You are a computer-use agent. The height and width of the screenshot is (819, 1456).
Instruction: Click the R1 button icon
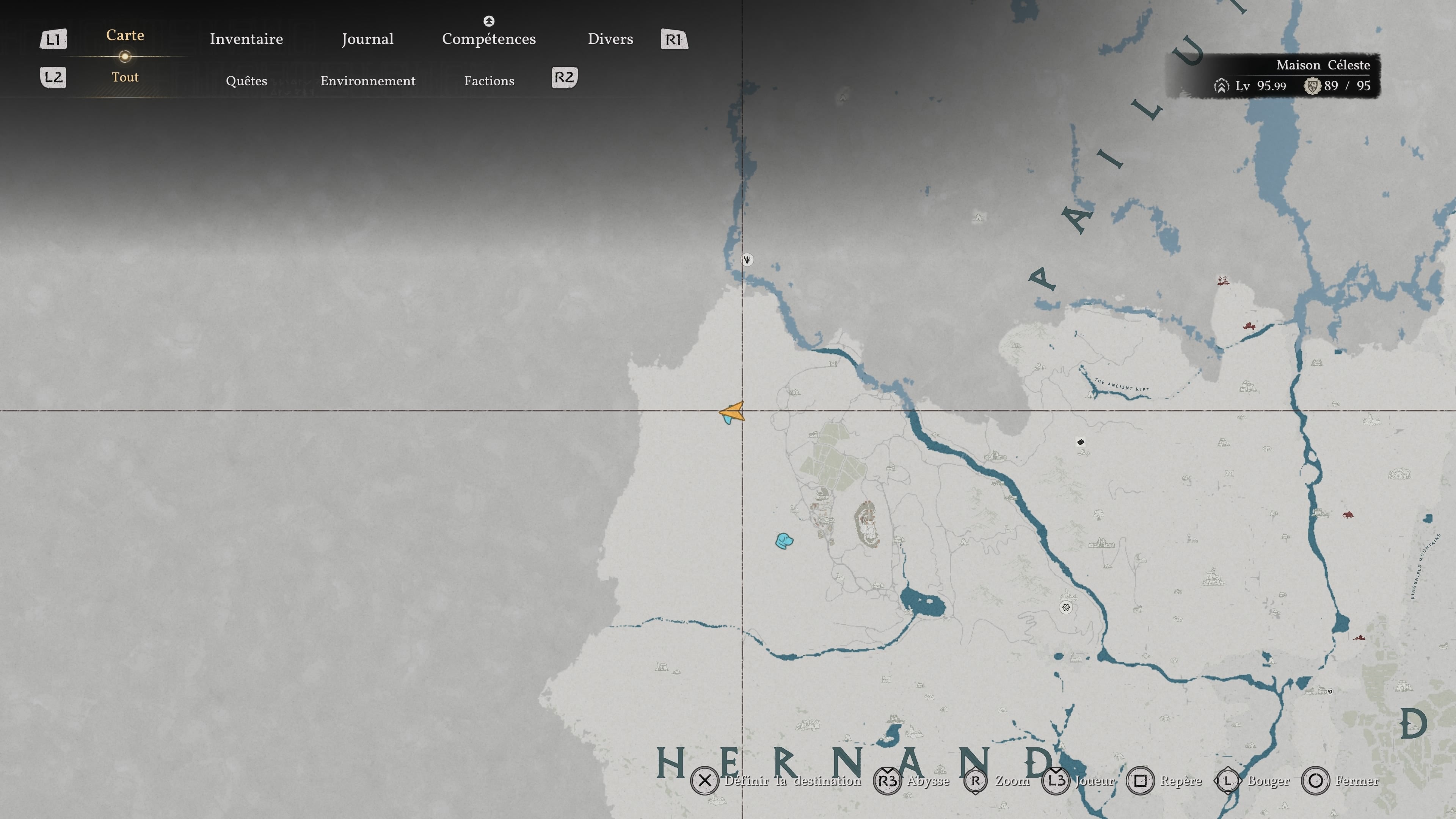point(674,39)
